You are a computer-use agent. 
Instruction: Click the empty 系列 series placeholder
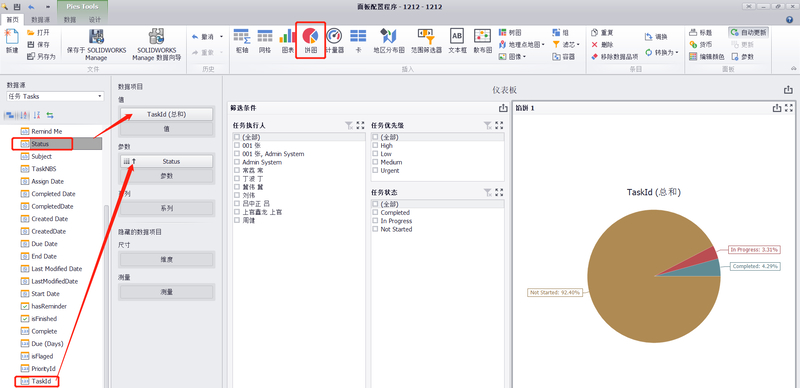tap(166, 208)
